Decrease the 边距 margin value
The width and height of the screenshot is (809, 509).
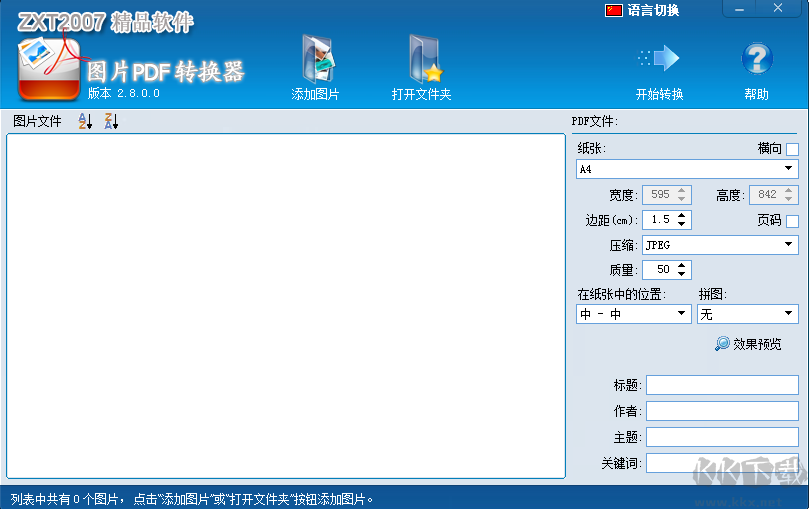coord(682,224)
